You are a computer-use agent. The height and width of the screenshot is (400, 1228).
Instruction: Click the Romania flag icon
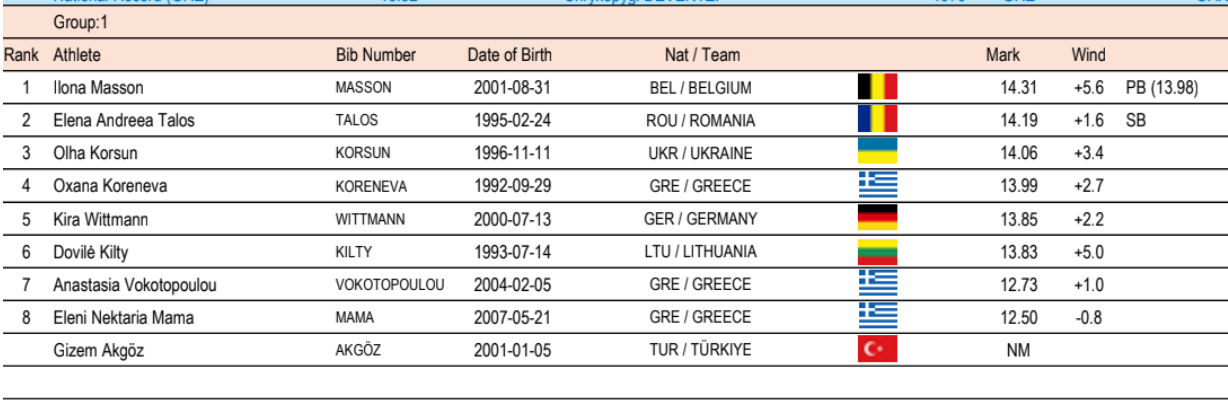point(877,120)
